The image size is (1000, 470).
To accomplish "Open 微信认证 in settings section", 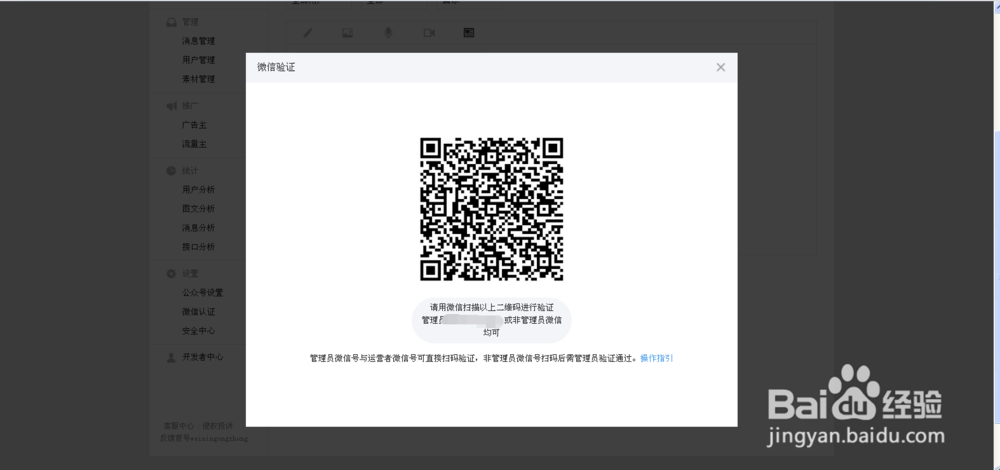I will click(x=198, y=312).
